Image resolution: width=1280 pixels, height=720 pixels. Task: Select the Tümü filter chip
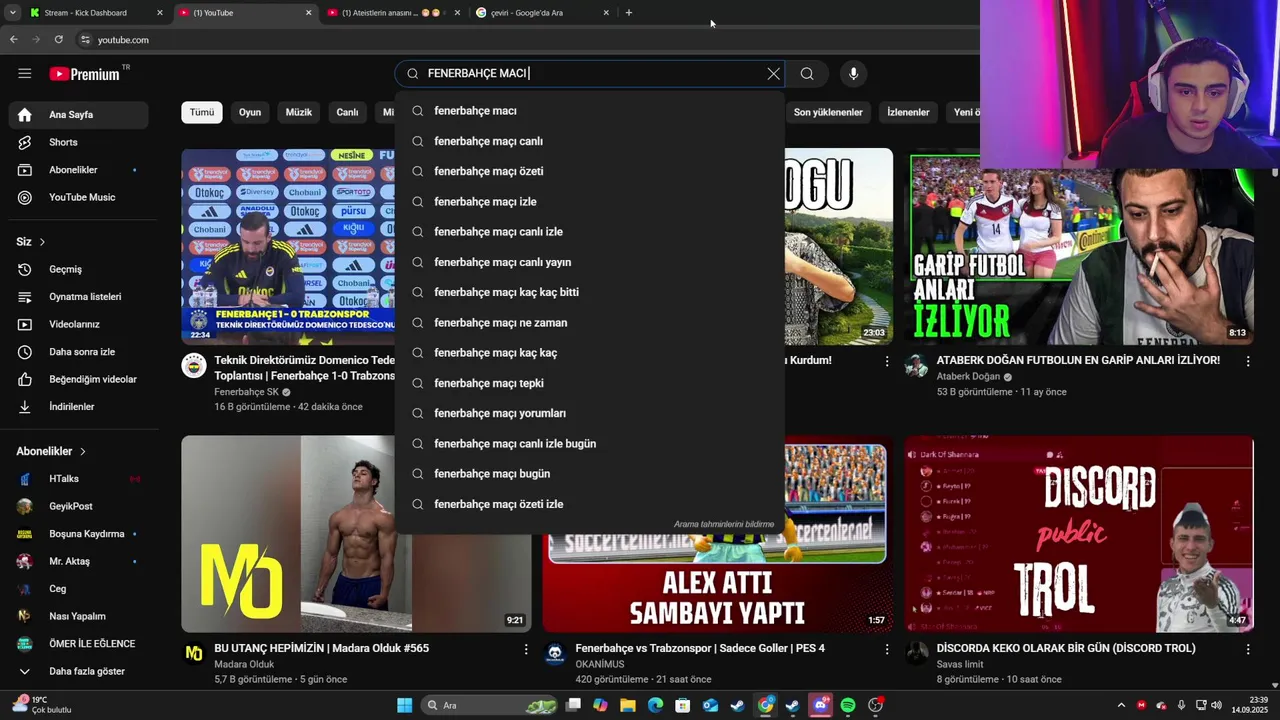point(202,112)
